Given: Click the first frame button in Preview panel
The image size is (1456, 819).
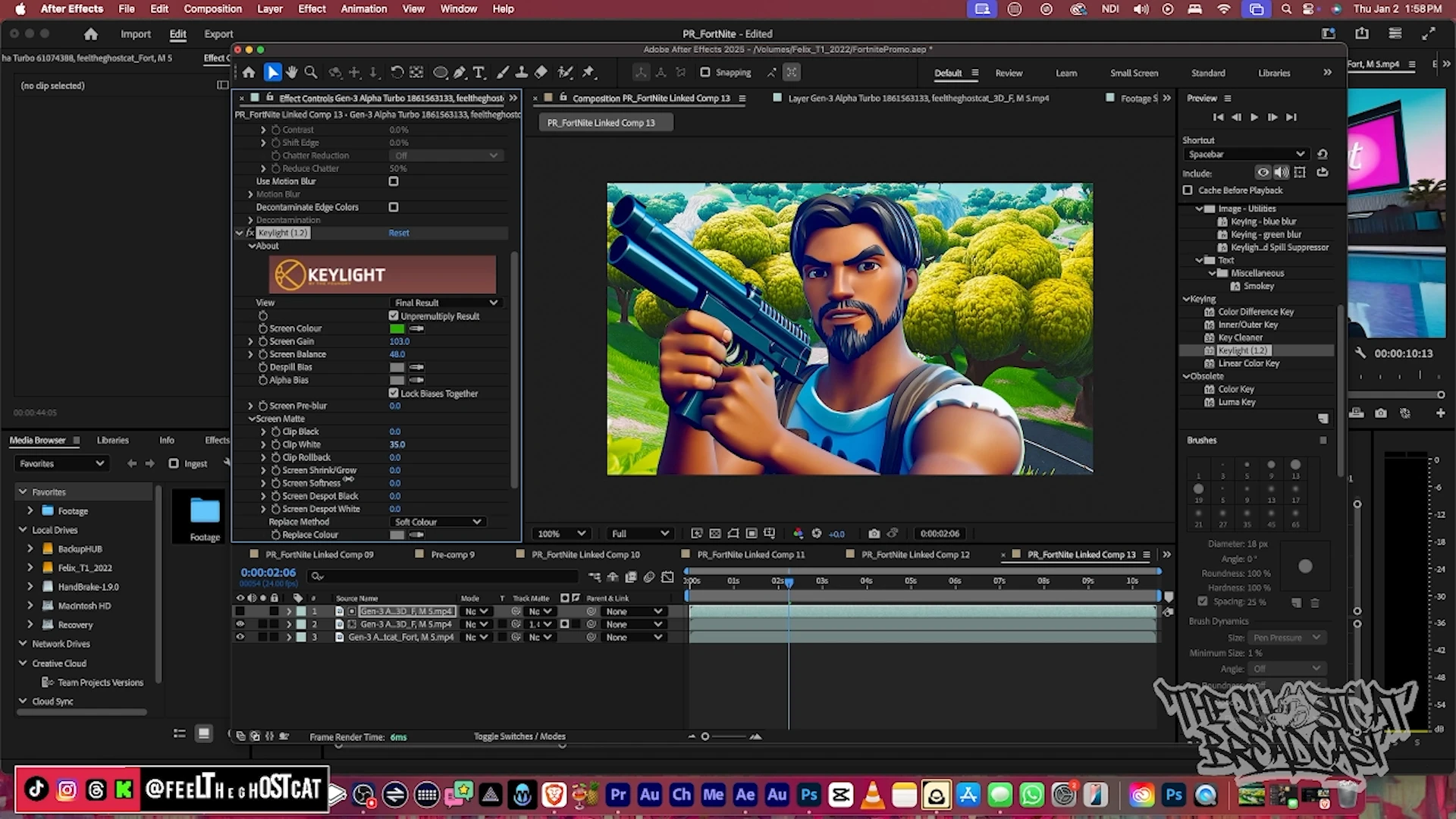Looking at the screenshot, I should click(x=1218, y=118).
